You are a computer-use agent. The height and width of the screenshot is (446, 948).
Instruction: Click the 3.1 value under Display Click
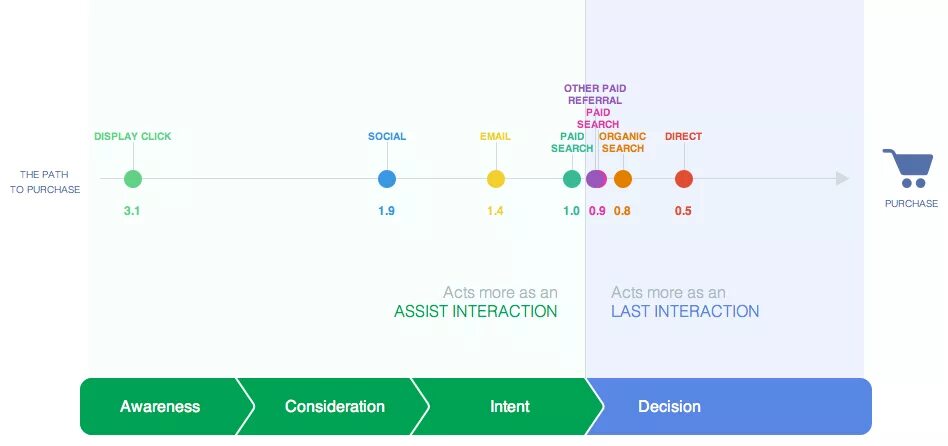click(131, 210)
